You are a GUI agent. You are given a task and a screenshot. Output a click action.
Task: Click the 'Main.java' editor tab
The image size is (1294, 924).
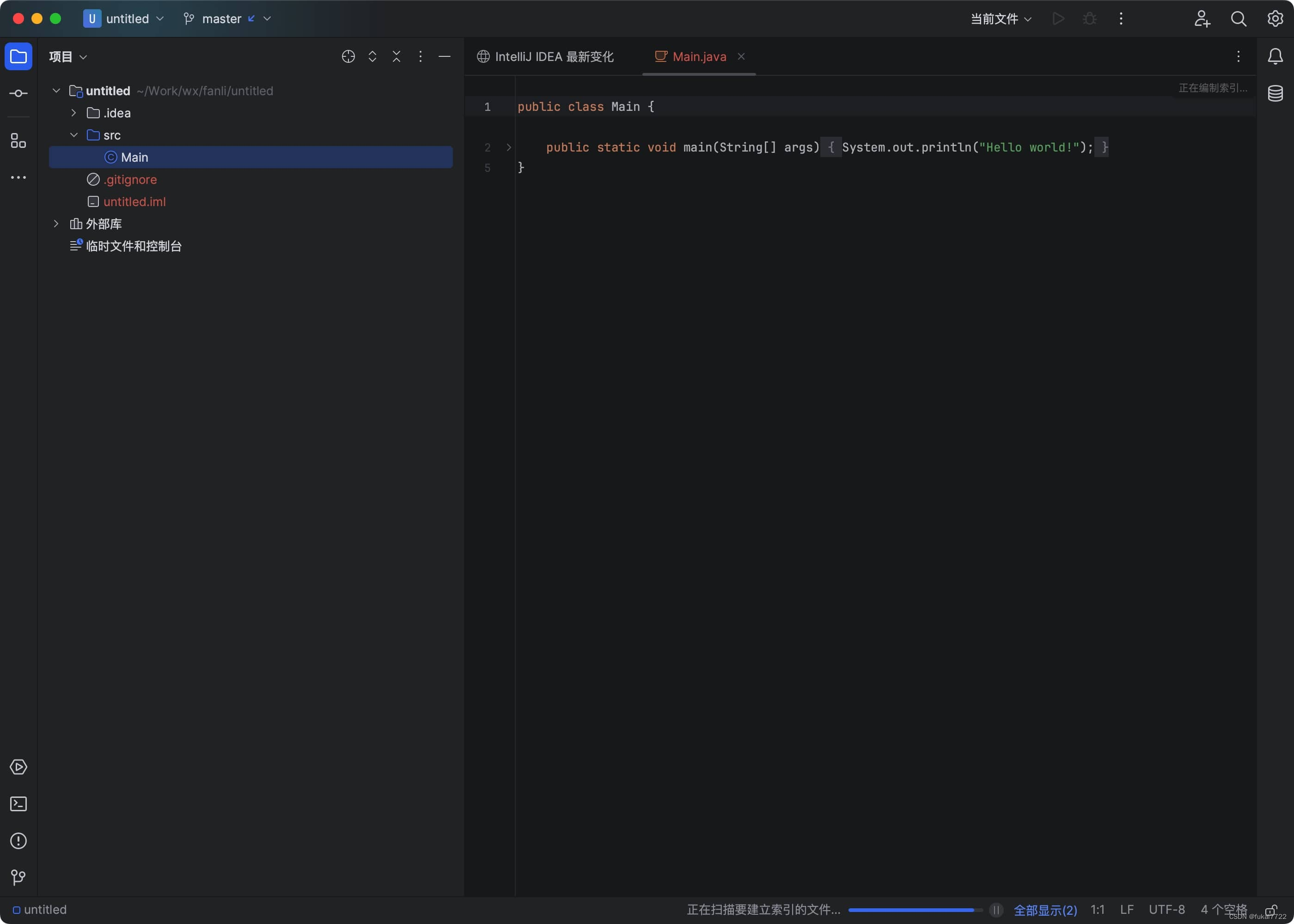[x=698, y=57]
